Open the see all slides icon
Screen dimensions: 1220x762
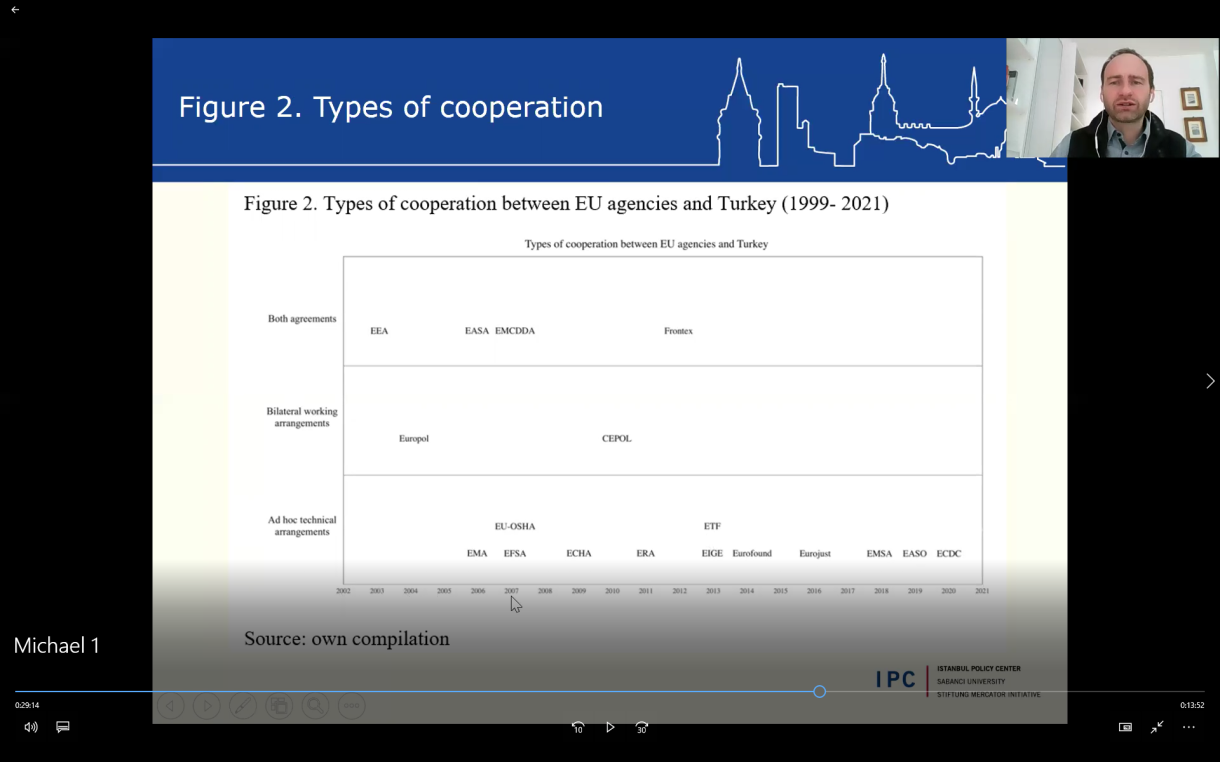[279, 706]
